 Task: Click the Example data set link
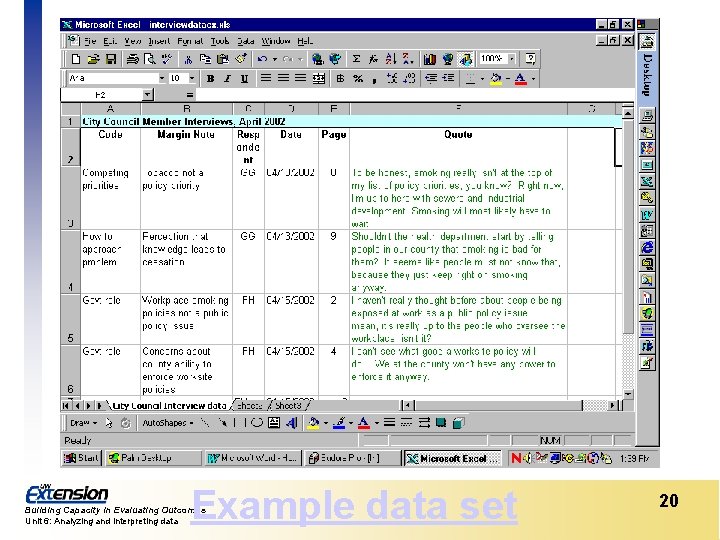pos(354,506)
